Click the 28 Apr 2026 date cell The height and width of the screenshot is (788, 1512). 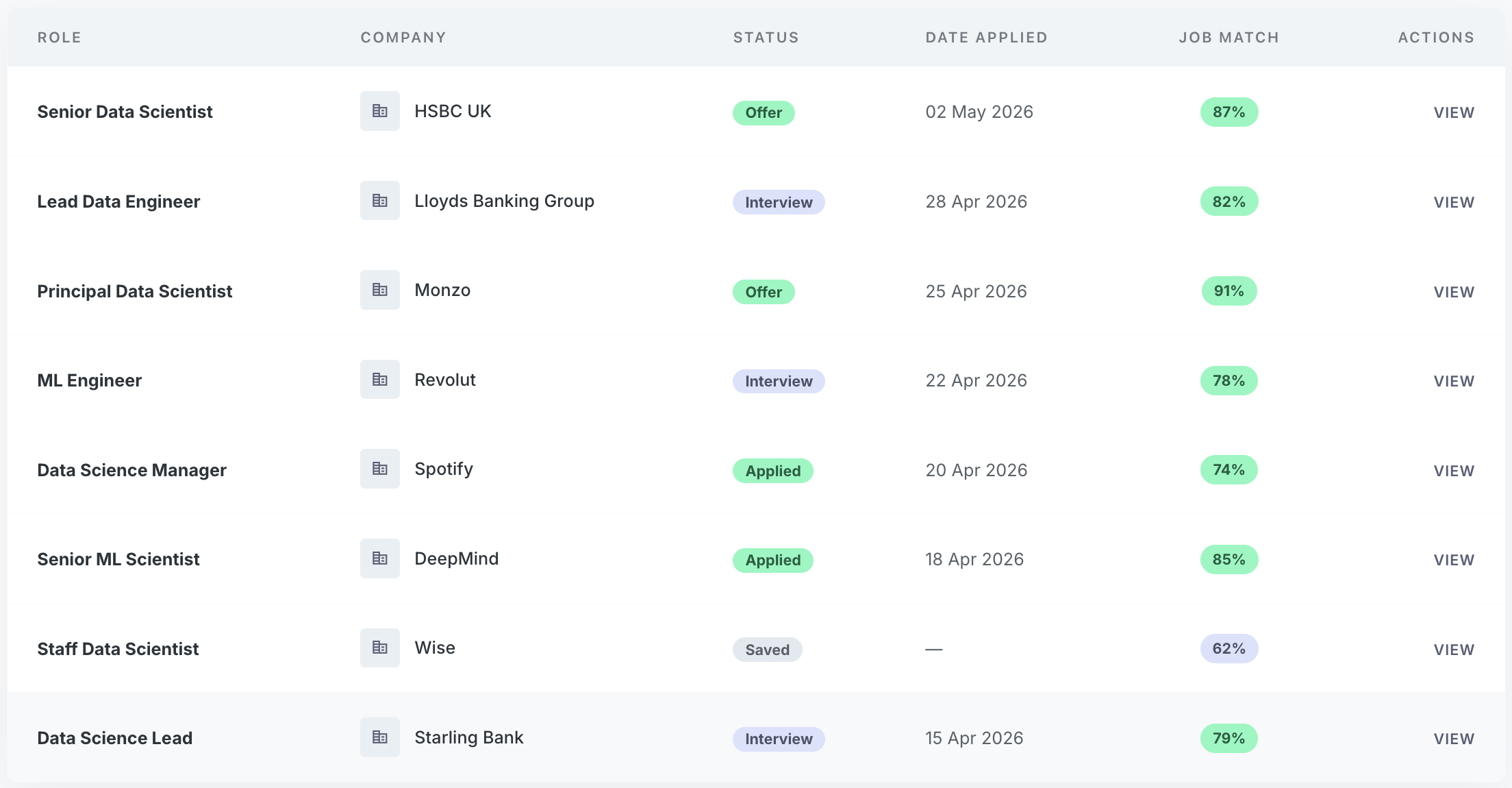click(977, 201)
